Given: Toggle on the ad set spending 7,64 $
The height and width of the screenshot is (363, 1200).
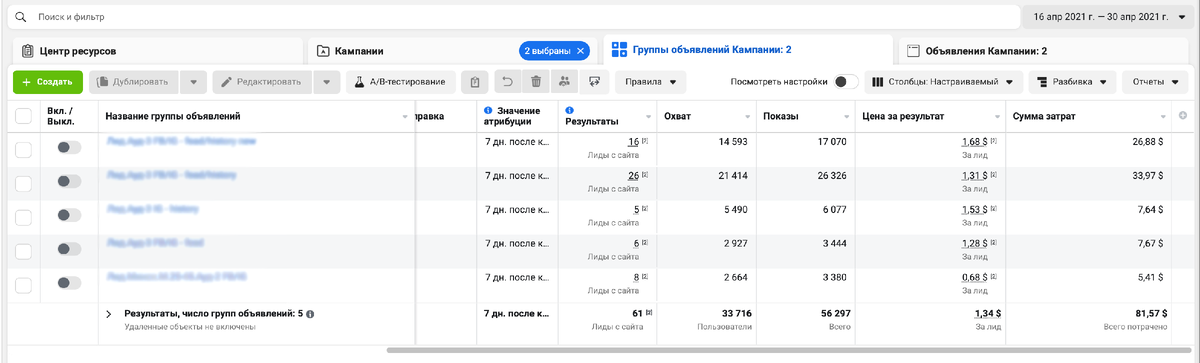Looking at the screenshot, I should tap(69, 215).
